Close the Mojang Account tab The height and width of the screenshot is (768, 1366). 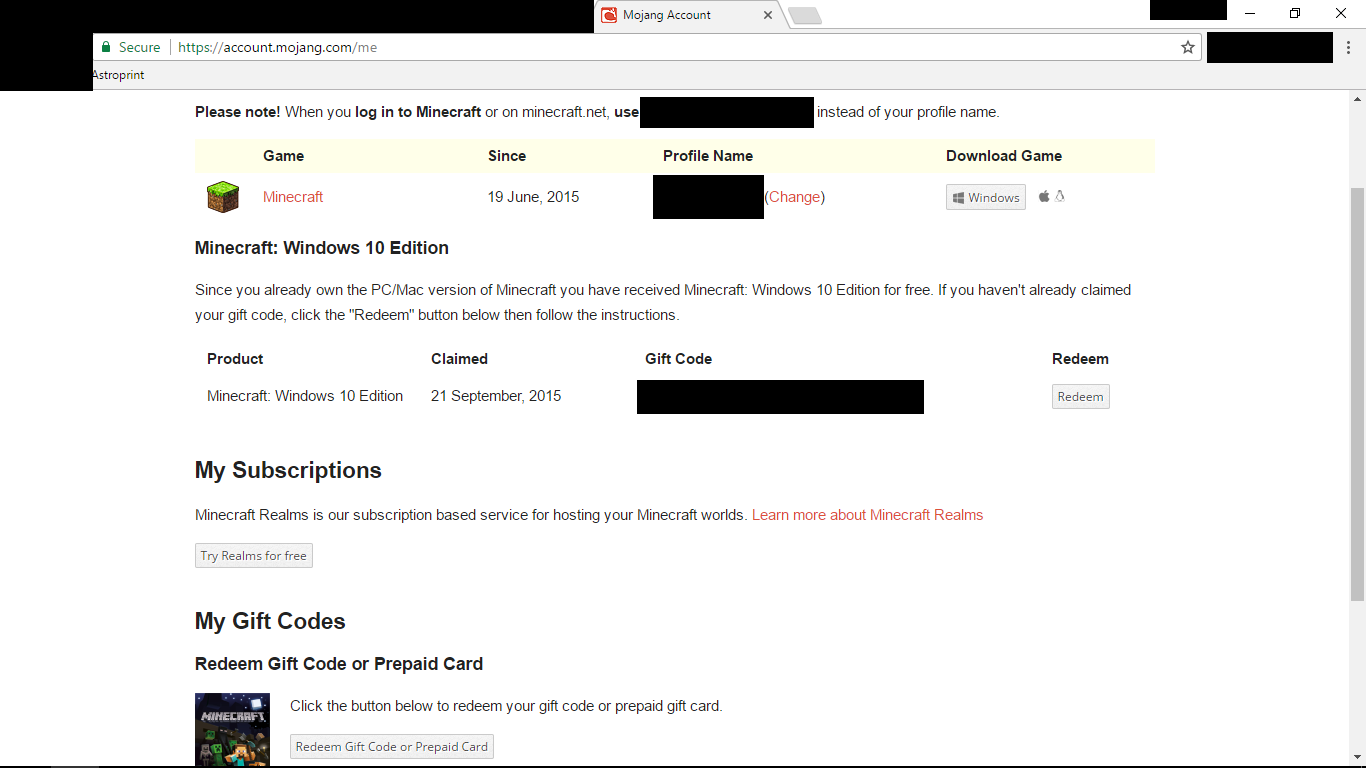coord(768,15)
